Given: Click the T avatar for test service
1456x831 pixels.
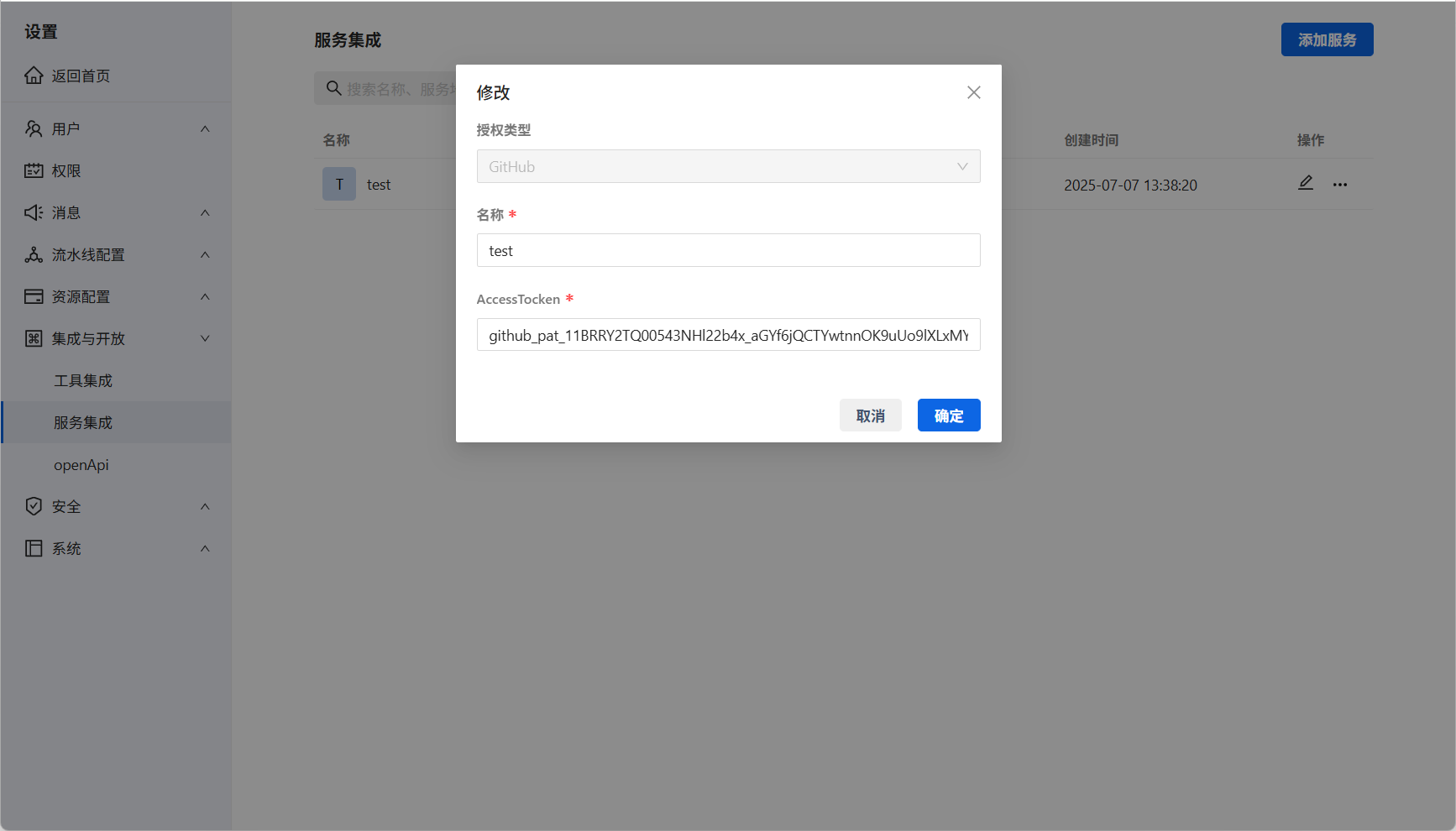Looking at the screenshot, I should coord(339,184).
